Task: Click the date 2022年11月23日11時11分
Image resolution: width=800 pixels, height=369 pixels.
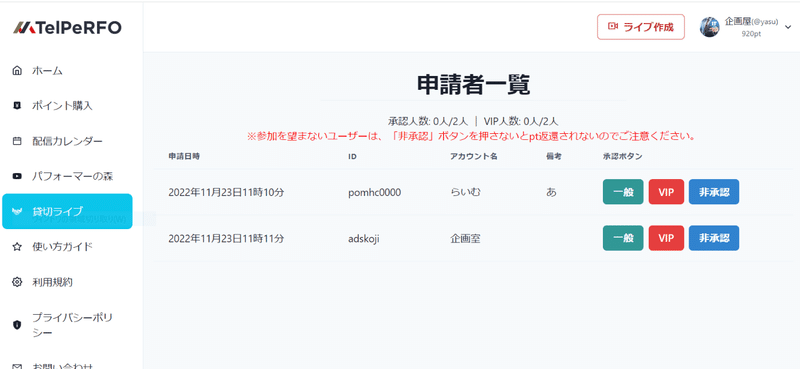Action: (226, 238)
